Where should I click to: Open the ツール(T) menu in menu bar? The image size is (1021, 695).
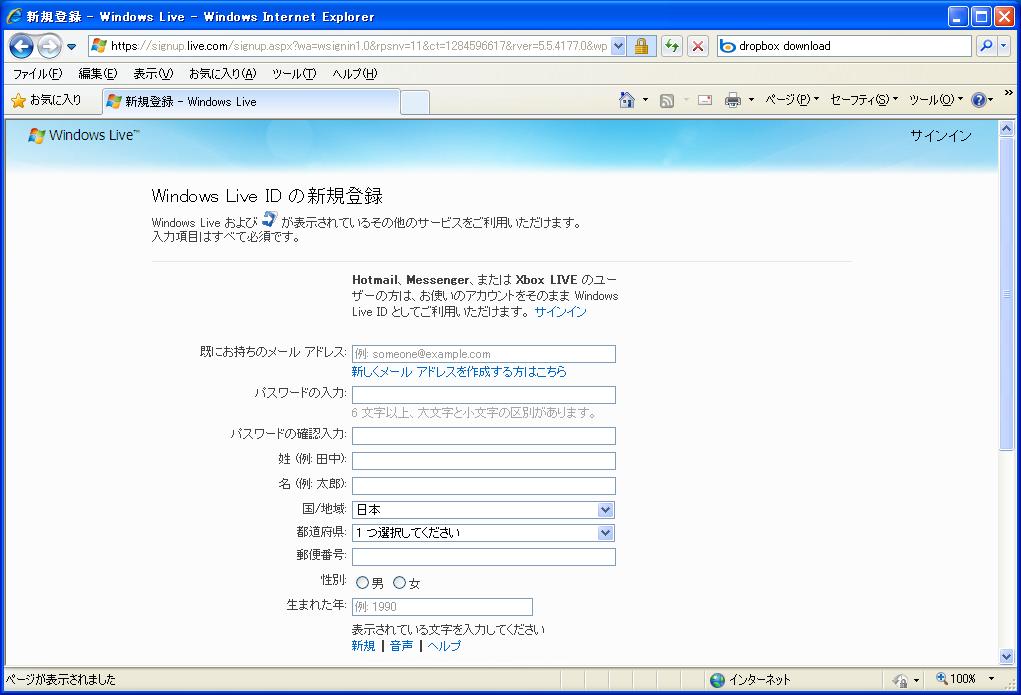(294, 74)
